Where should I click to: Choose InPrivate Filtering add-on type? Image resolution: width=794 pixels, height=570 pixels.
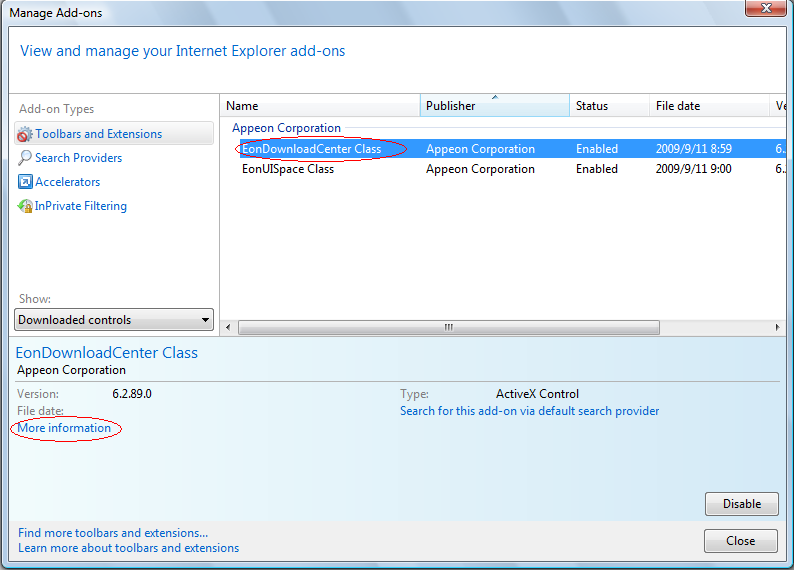click(81, 206)
